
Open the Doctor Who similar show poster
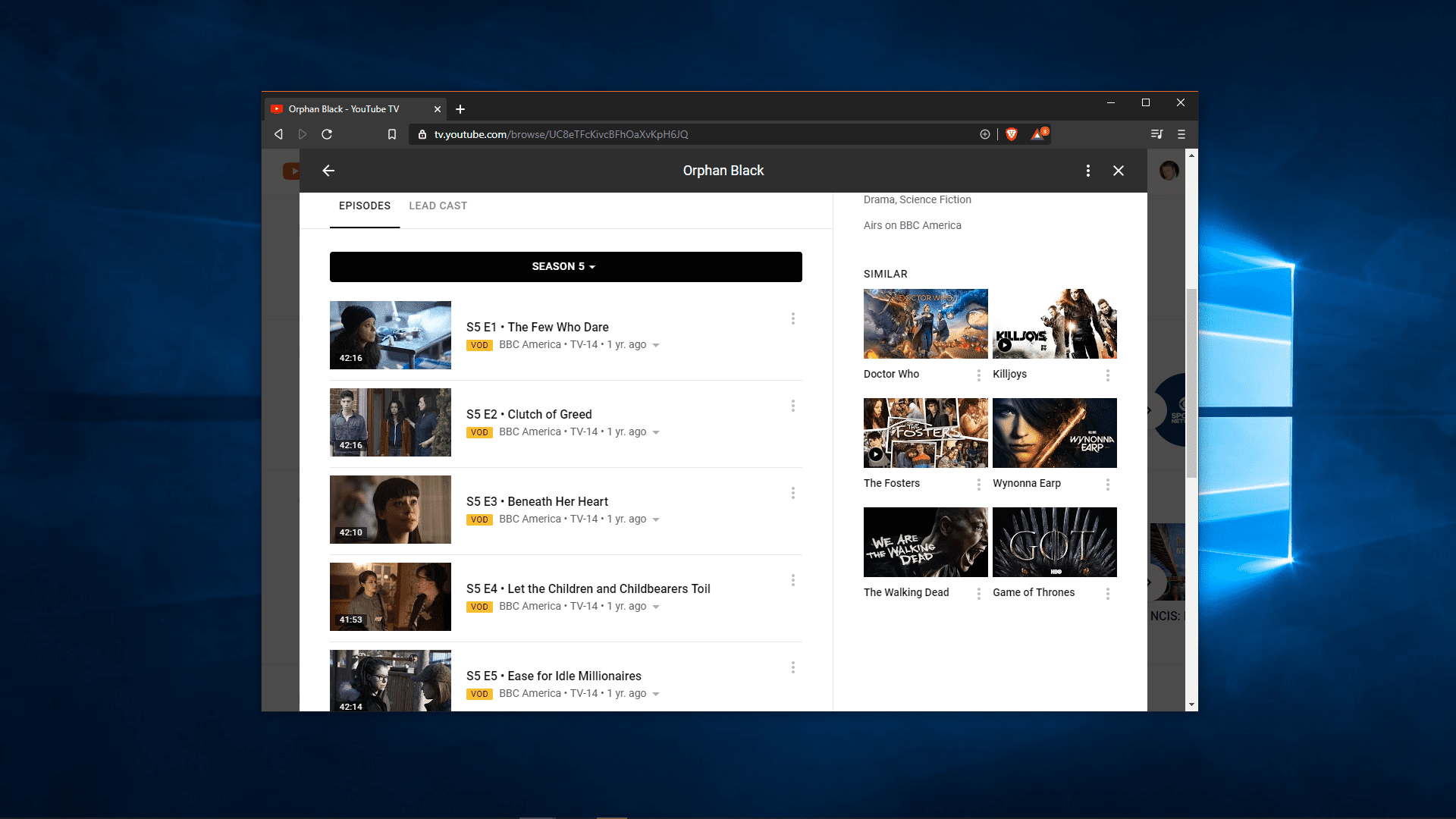click(x=926, y=324)
